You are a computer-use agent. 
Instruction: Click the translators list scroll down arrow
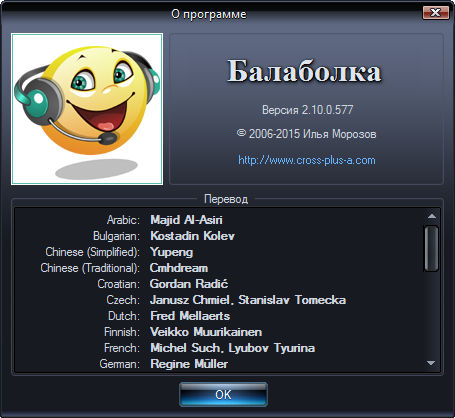[x=431, y=363]
